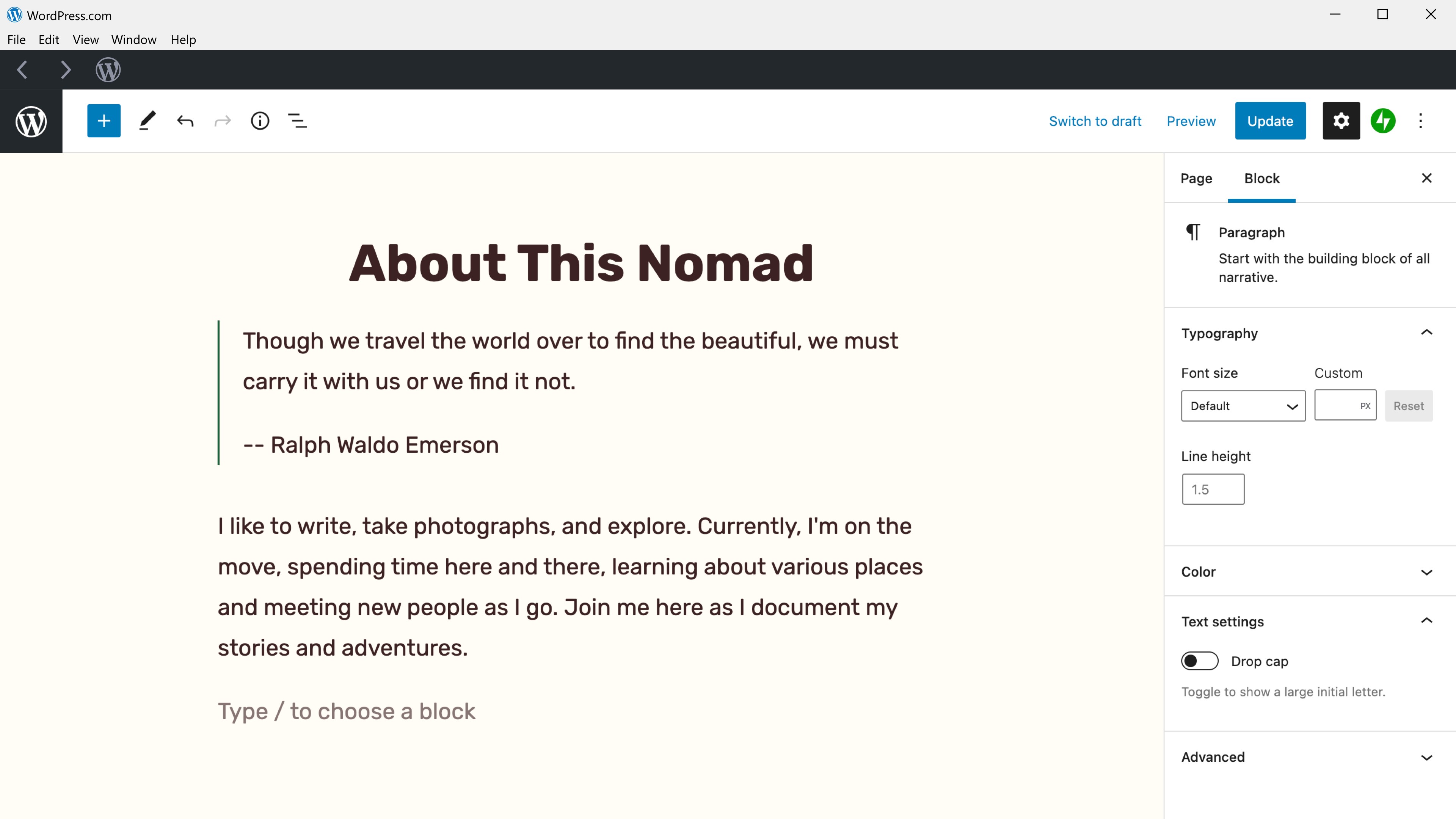Image resolution: width=1456 pixels, height=819 pixels.
Task: Click the WordPress logo in the toolbar
Action: tap(31, 121)
